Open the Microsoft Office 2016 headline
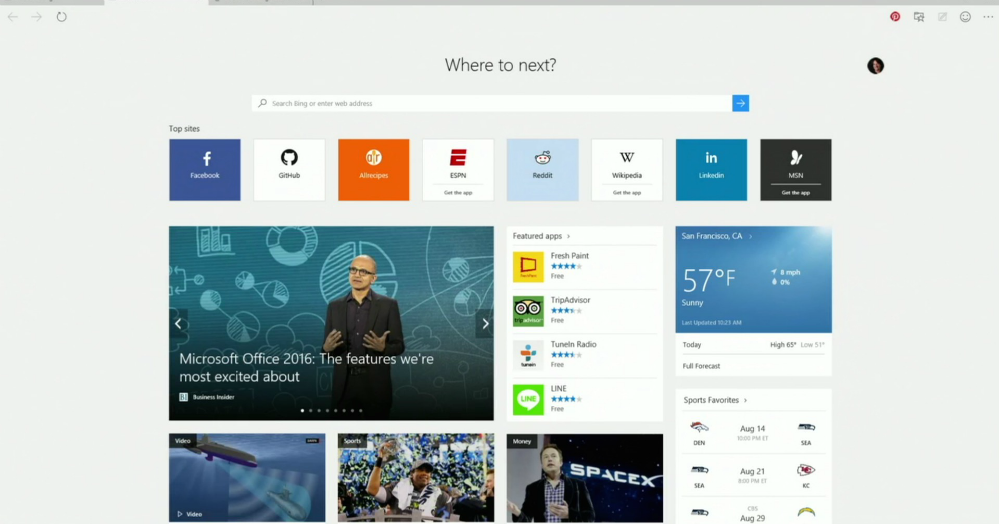Viewport: 999px width, 524px height. coord(306,367)
